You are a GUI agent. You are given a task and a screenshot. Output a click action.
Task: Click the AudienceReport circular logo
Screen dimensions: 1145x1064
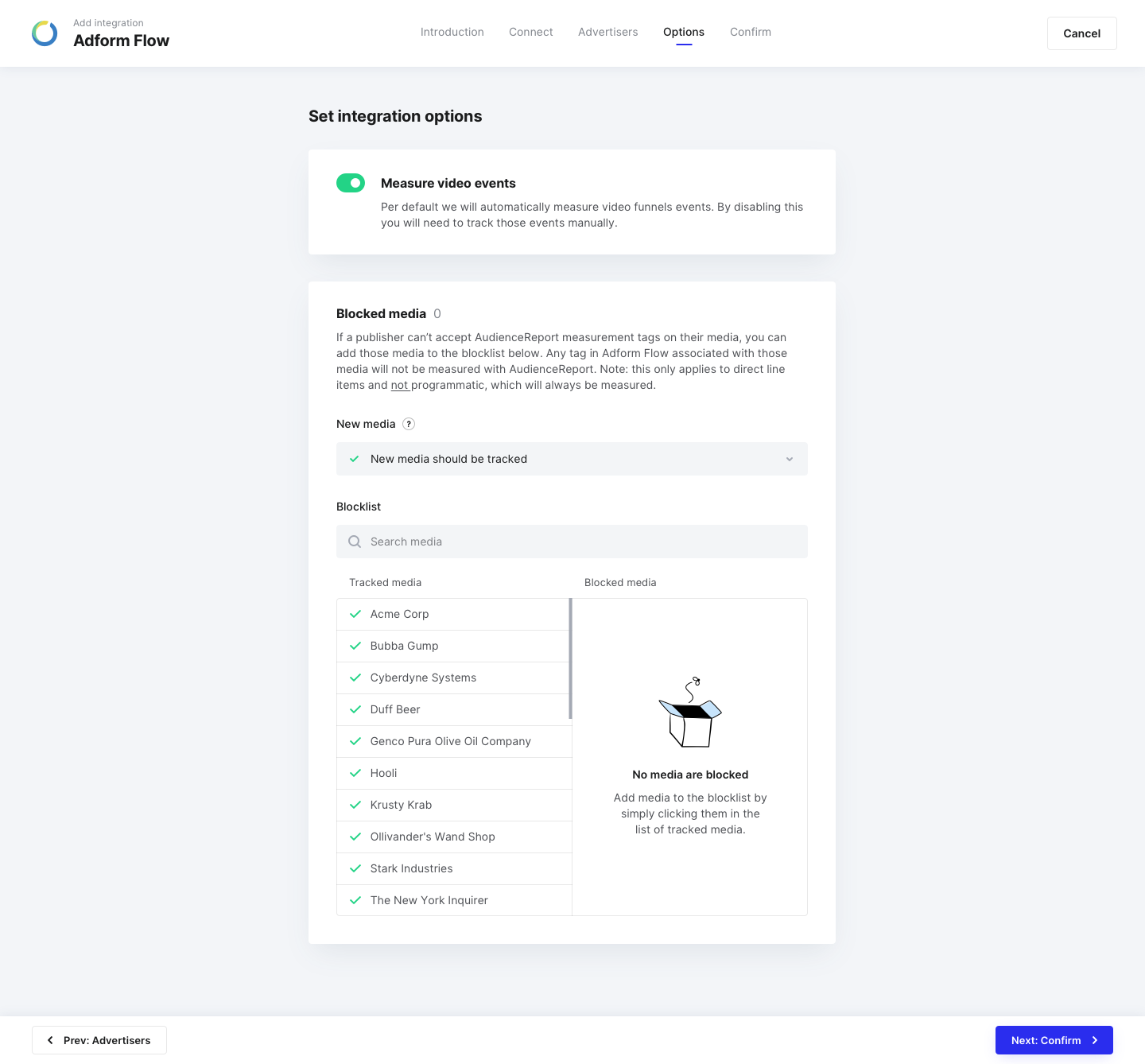tap(45, 33)
